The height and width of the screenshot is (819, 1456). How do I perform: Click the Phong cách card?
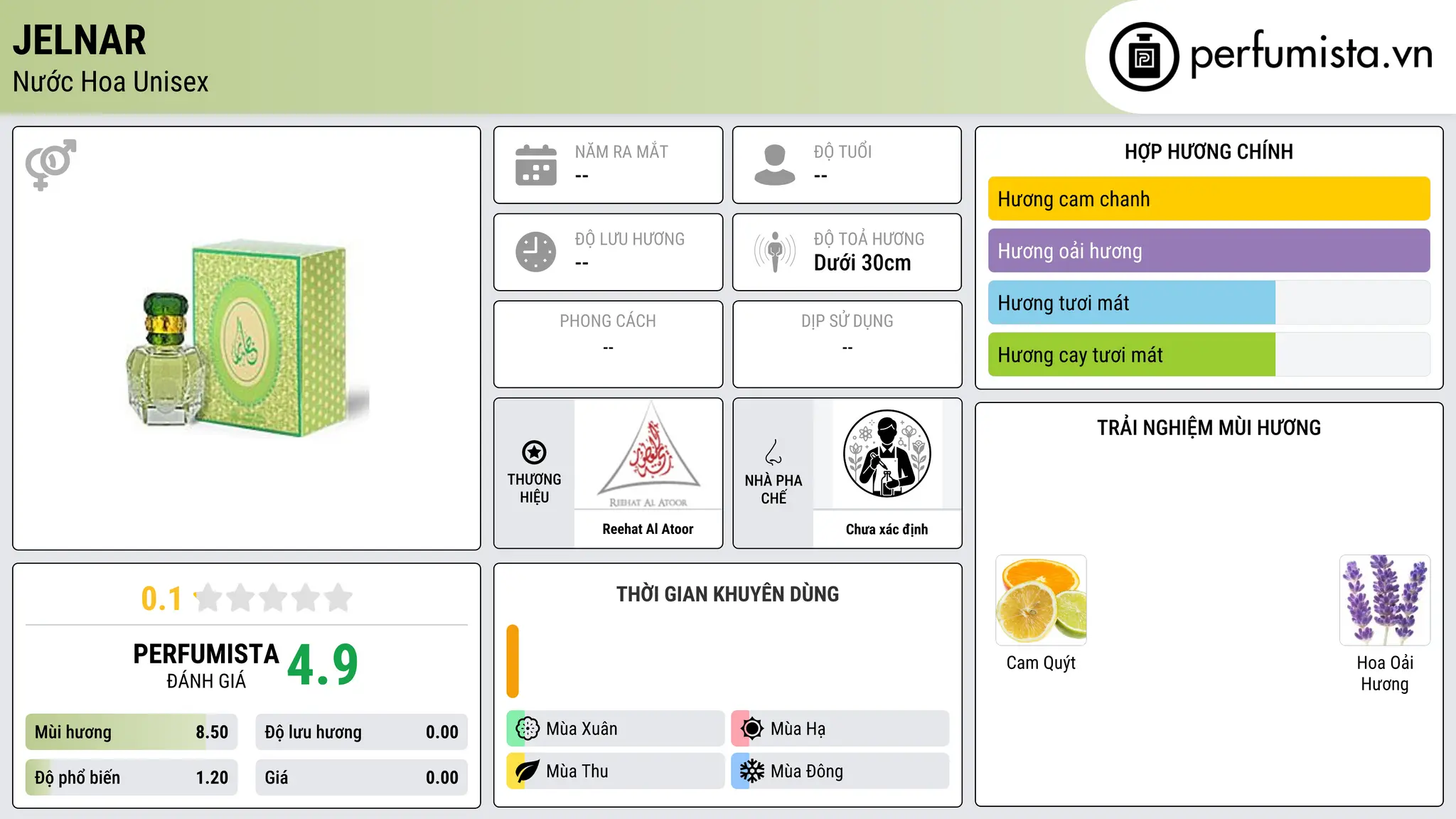point(608,344)
